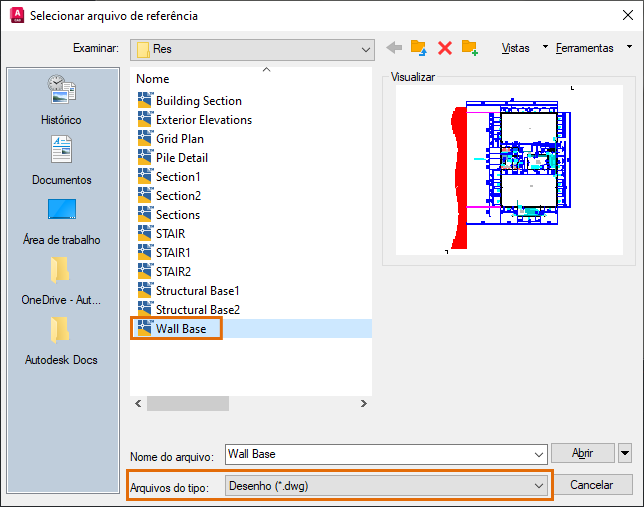Screen dimensions: 644x507
Task: Open the arrow menu next to Abrir
Action: [x=625, y=453]
